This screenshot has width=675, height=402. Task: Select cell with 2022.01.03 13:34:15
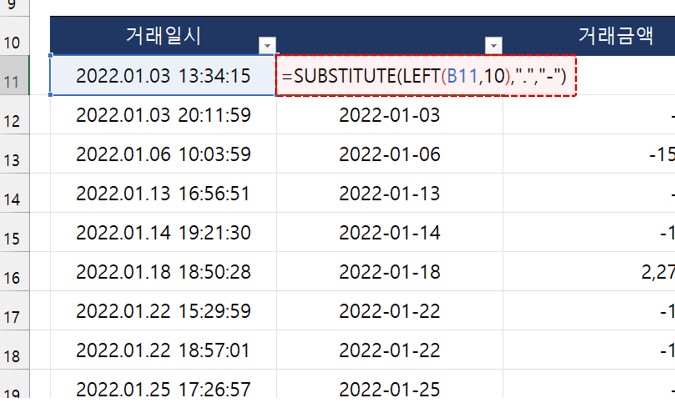tap(162, 75)
